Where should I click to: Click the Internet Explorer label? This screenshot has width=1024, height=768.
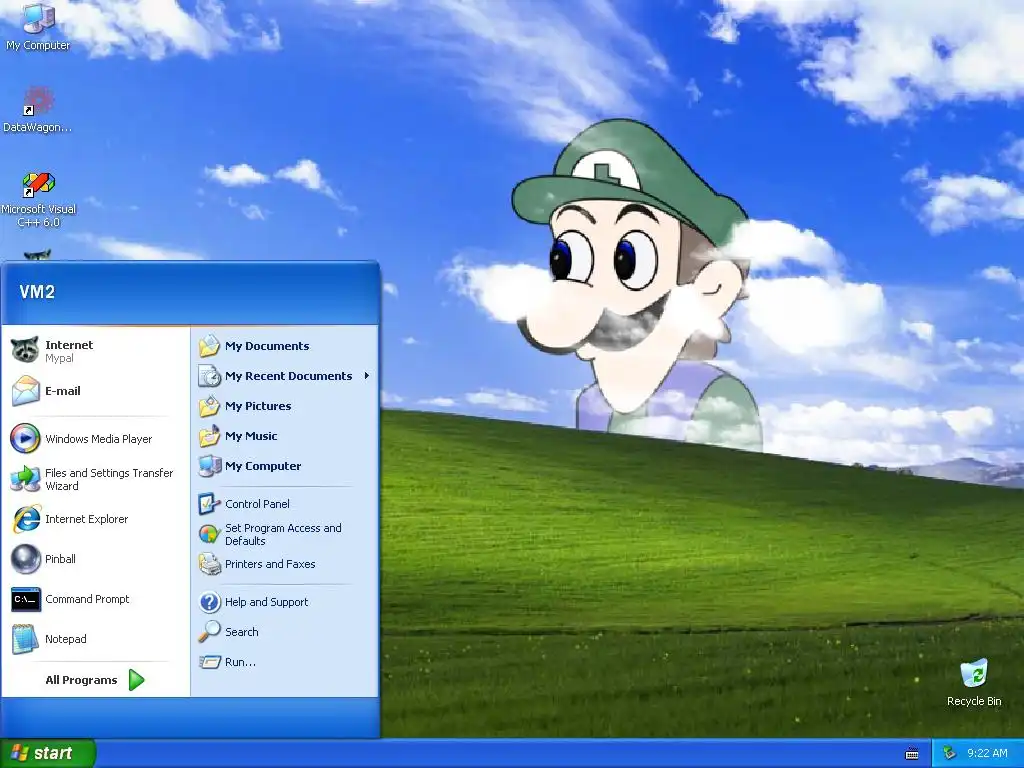click(86, 519)
